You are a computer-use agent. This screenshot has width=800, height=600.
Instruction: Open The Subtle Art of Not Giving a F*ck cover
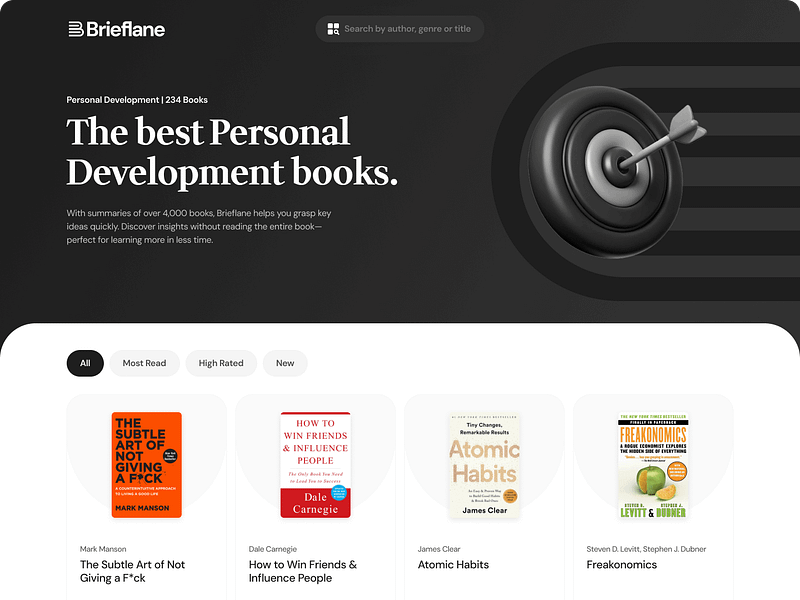point(147,465)
